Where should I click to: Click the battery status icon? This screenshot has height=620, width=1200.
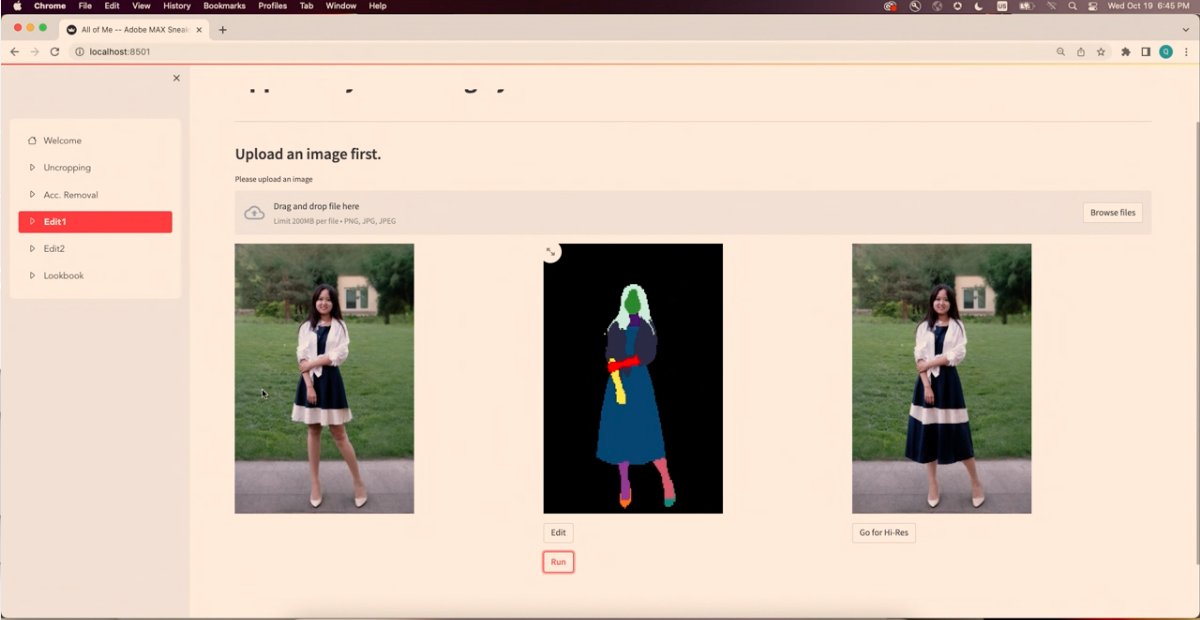click(1026, 6)
